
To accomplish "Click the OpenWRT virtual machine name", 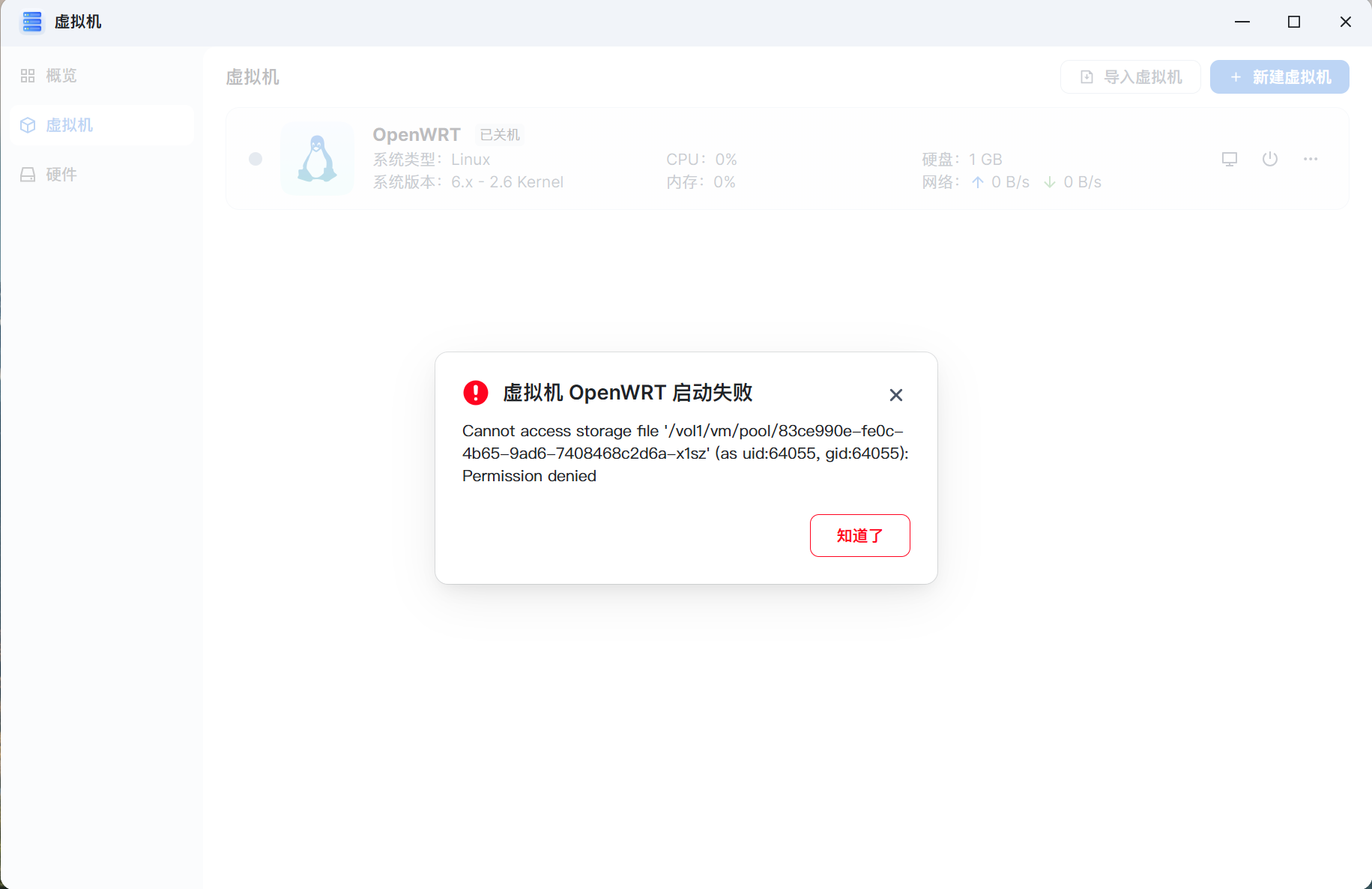I will (417, 134).
